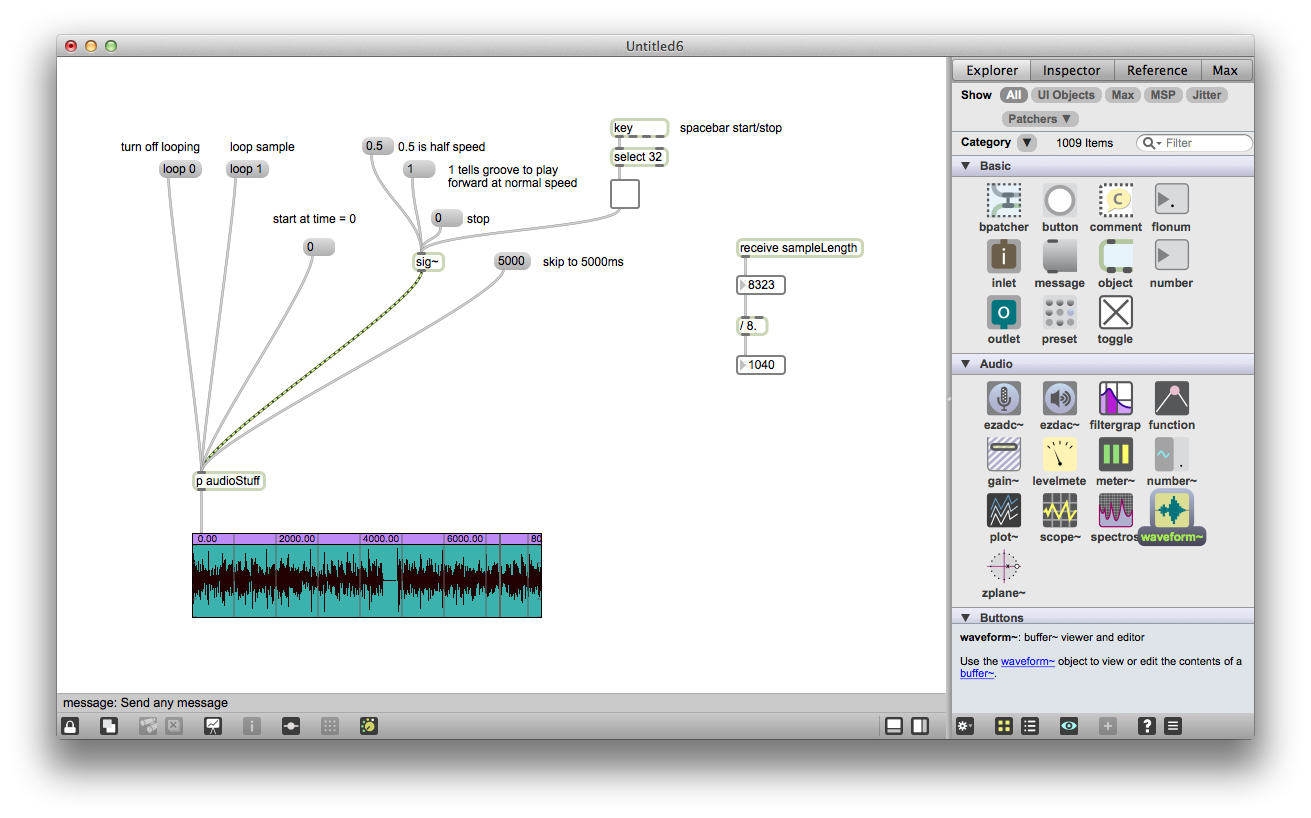Image resolution: width=1311 pixels, height=818 pixels.
Task: Open the waveform~ reference link
Action: point(1028,661)
